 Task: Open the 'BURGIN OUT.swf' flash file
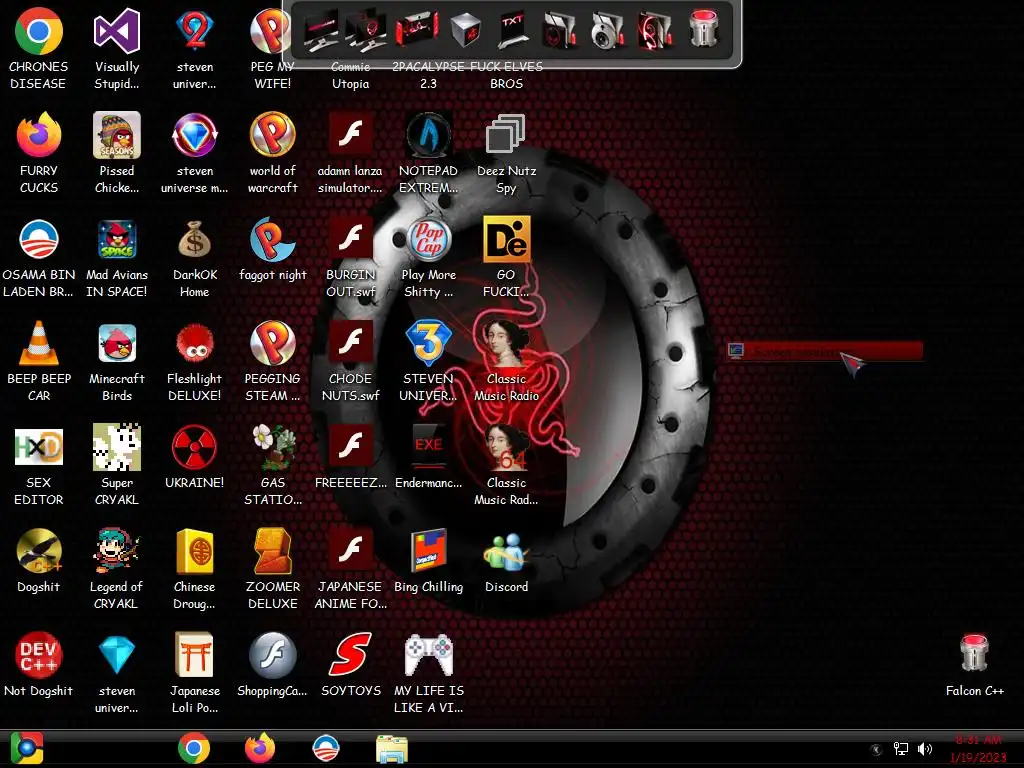(x=351, y=239)
